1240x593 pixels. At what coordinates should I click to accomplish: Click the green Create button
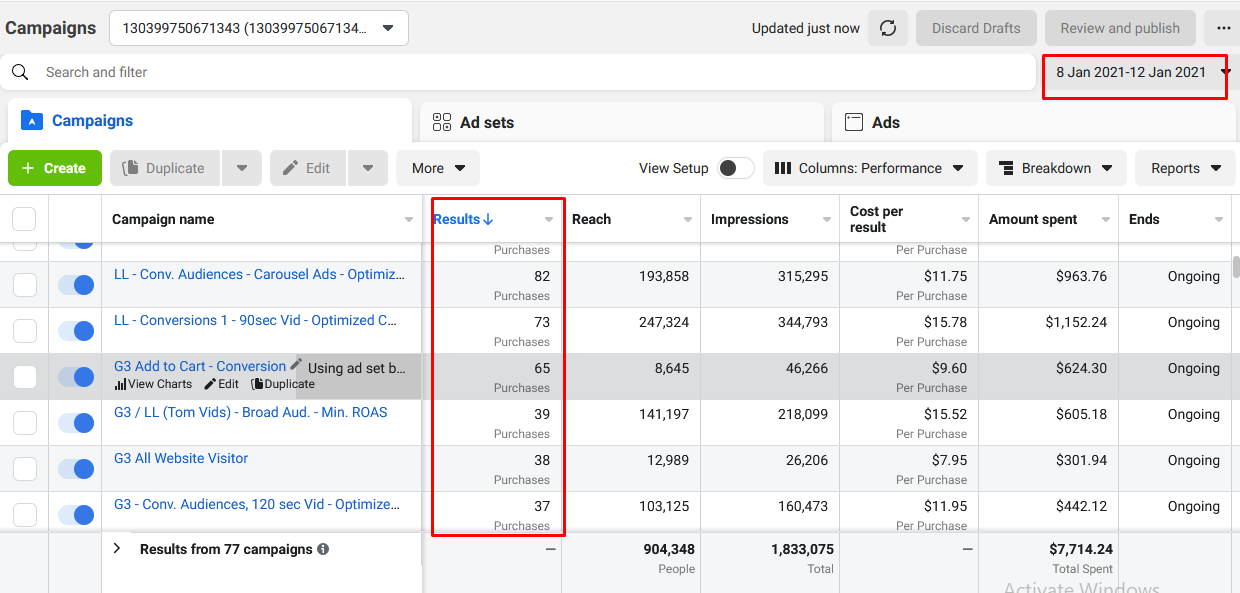pyautogui.click(x=54, y=168)
